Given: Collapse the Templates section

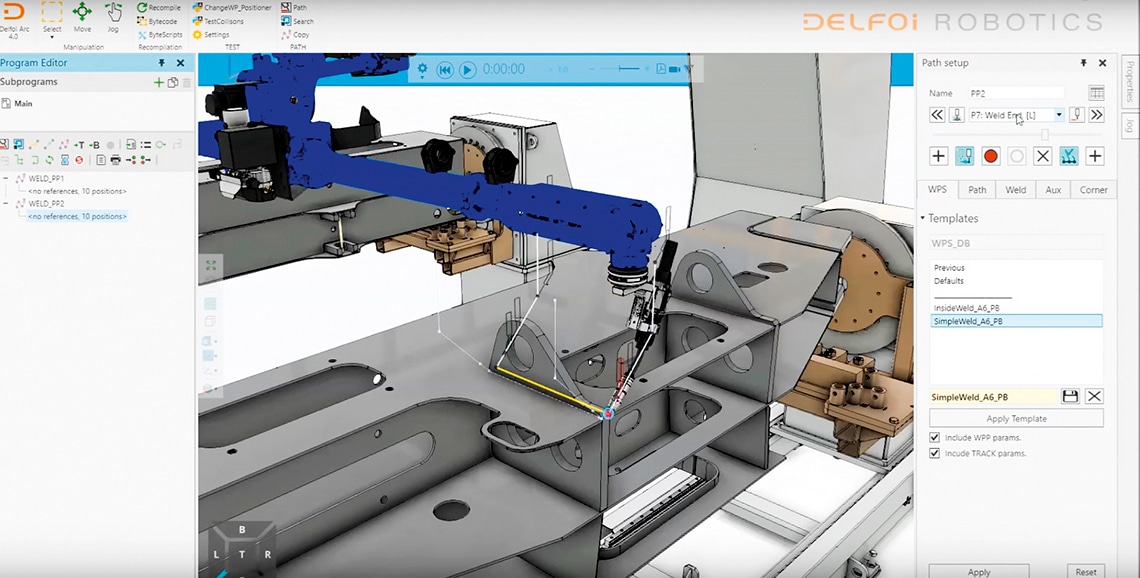Looking at the screenshot, I should click(x=923, y=218).
